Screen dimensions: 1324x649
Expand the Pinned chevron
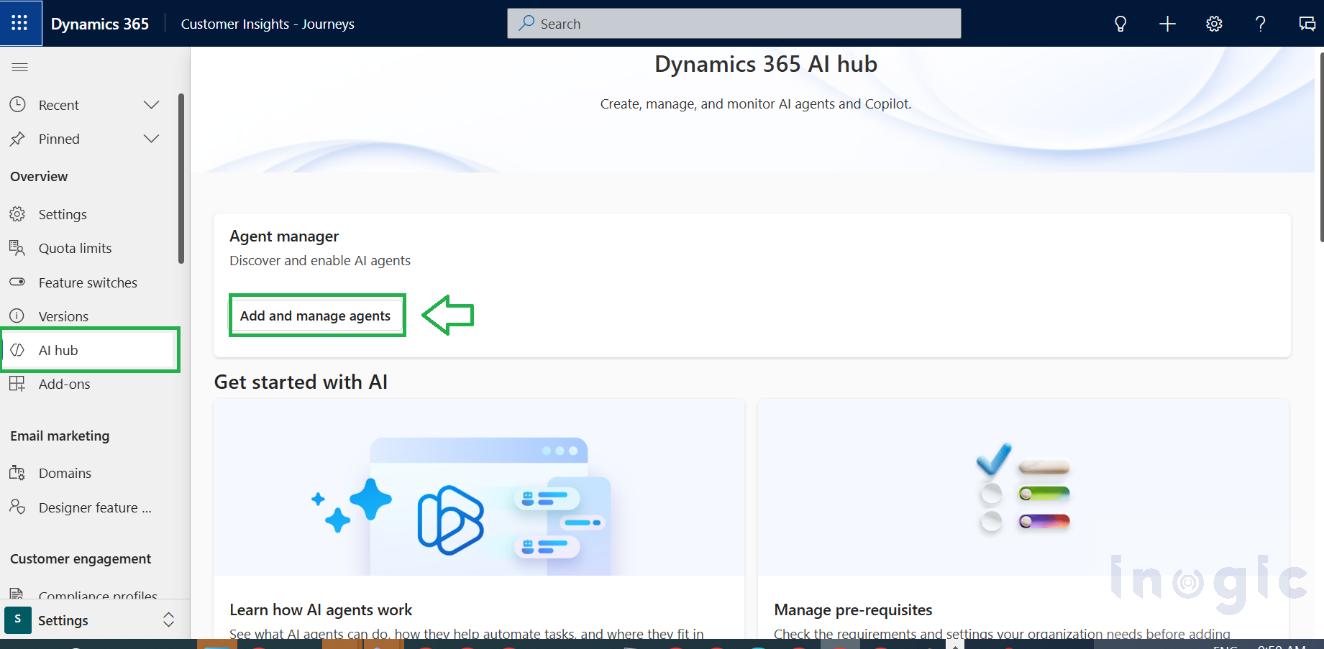pos(152,138)
